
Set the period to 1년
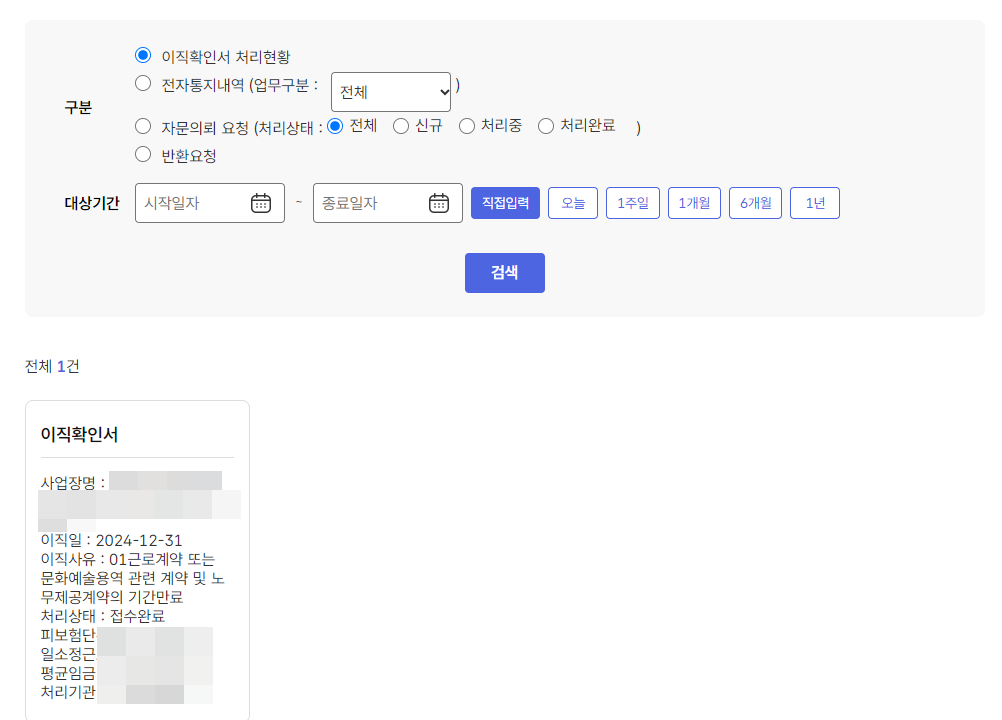tap(814, 202)
